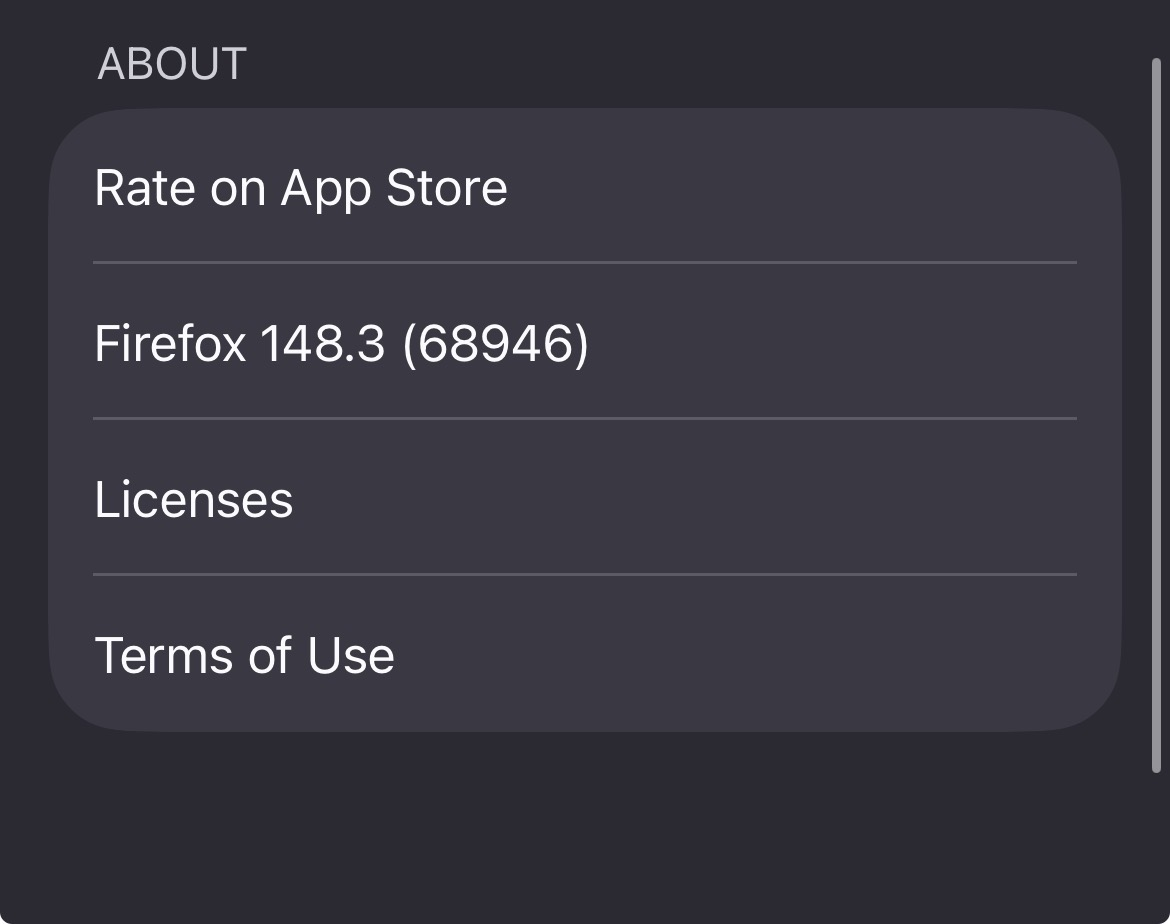1170x924 pixels.
Task: Tap the Firefox 148.3 version entry
Action: tap(340, 344)
